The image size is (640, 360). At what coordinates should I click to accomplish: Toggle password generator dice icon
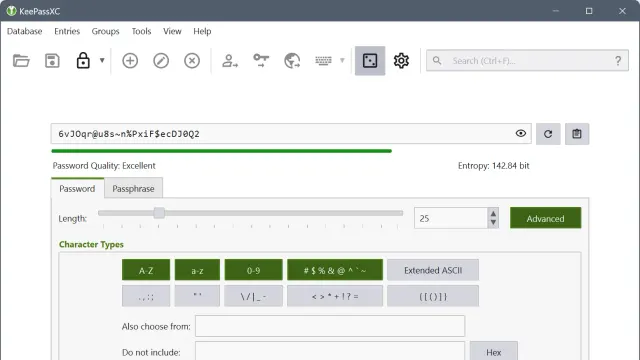click(370, 61)
